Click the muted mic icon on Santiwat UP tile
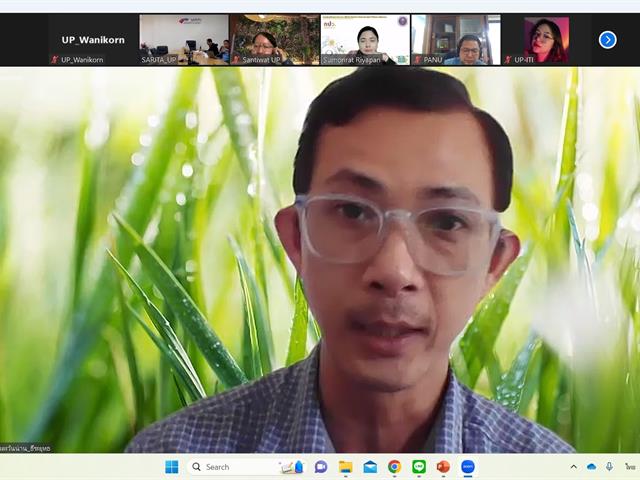The height and width of the screenshot is (480, 640). 236,60
